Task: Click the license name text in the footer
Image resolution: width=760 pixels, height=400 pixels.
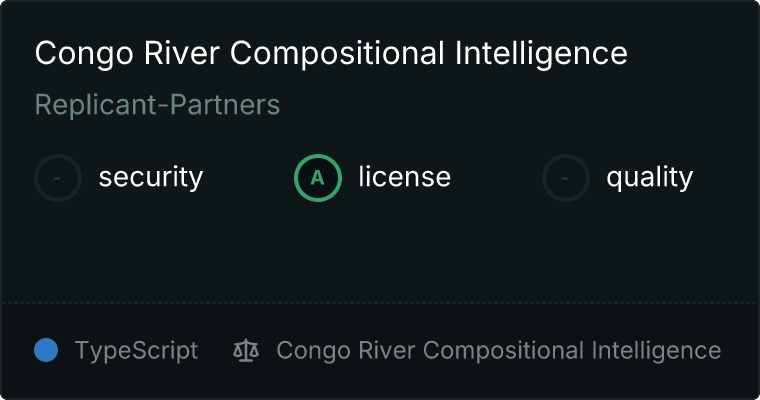Action: 498,350
